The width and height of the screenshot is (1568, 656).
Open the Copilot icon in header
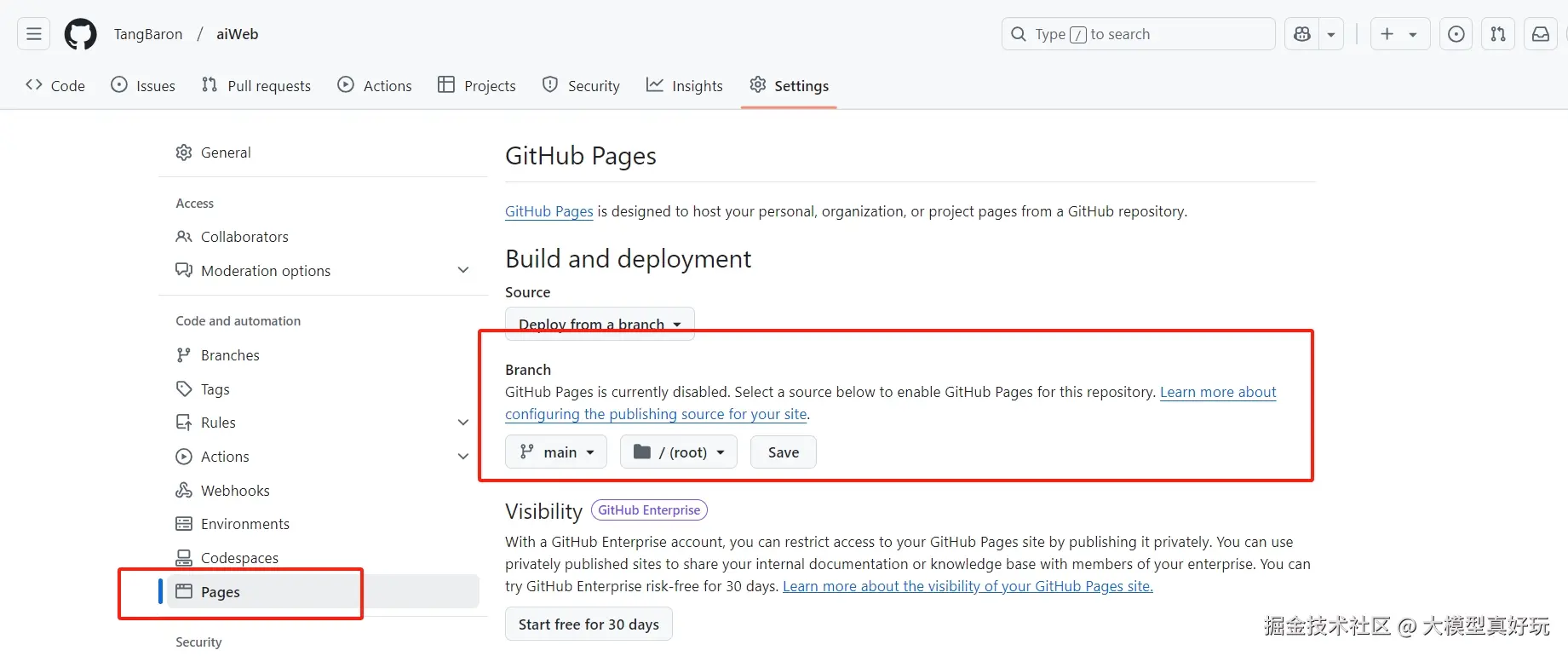point(1302,34)
